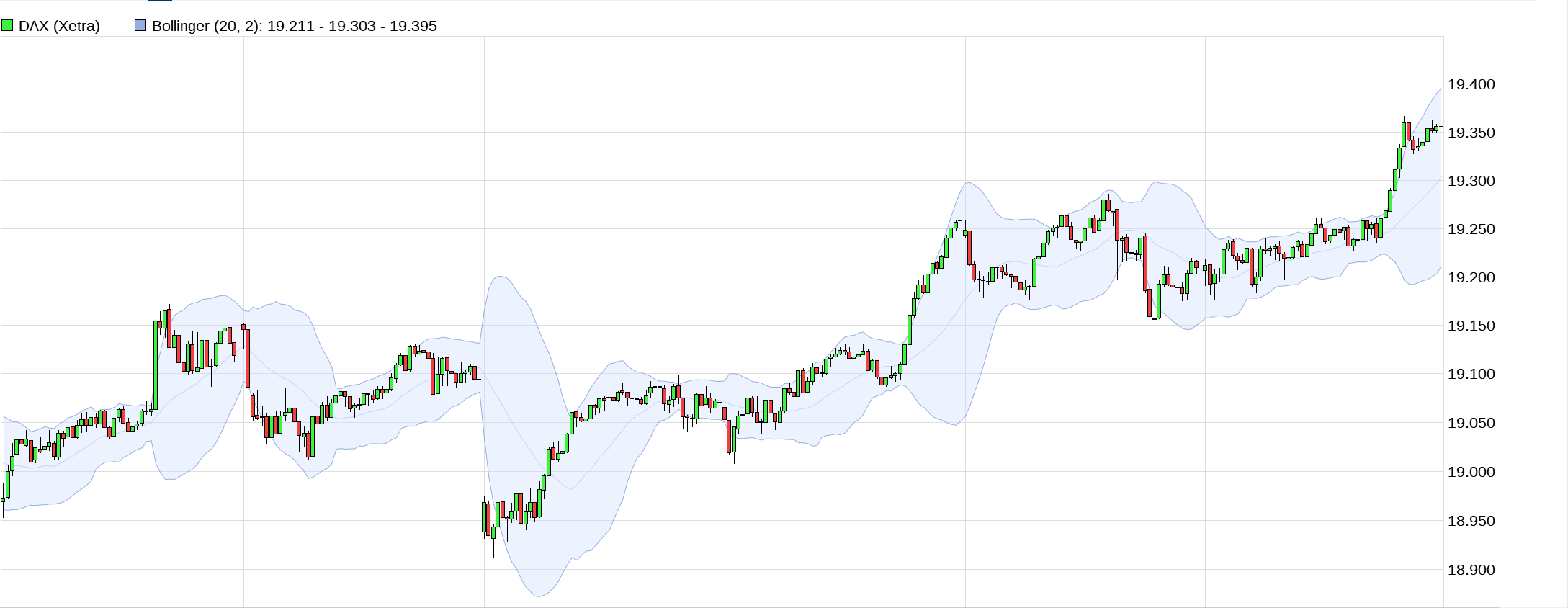Click the green DAX (Xetra) legend swatch
This screenshot has height=608, width=1568.
pyautogui.click(x=7, y=26)
